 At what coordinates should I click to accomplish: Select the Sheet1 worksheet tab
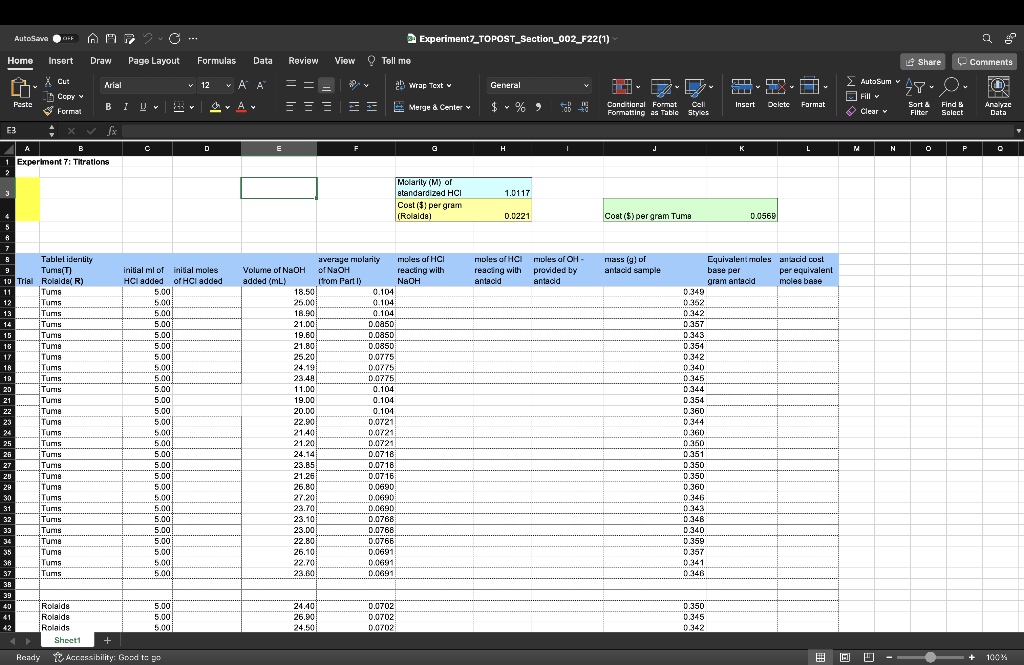(67, 640)
